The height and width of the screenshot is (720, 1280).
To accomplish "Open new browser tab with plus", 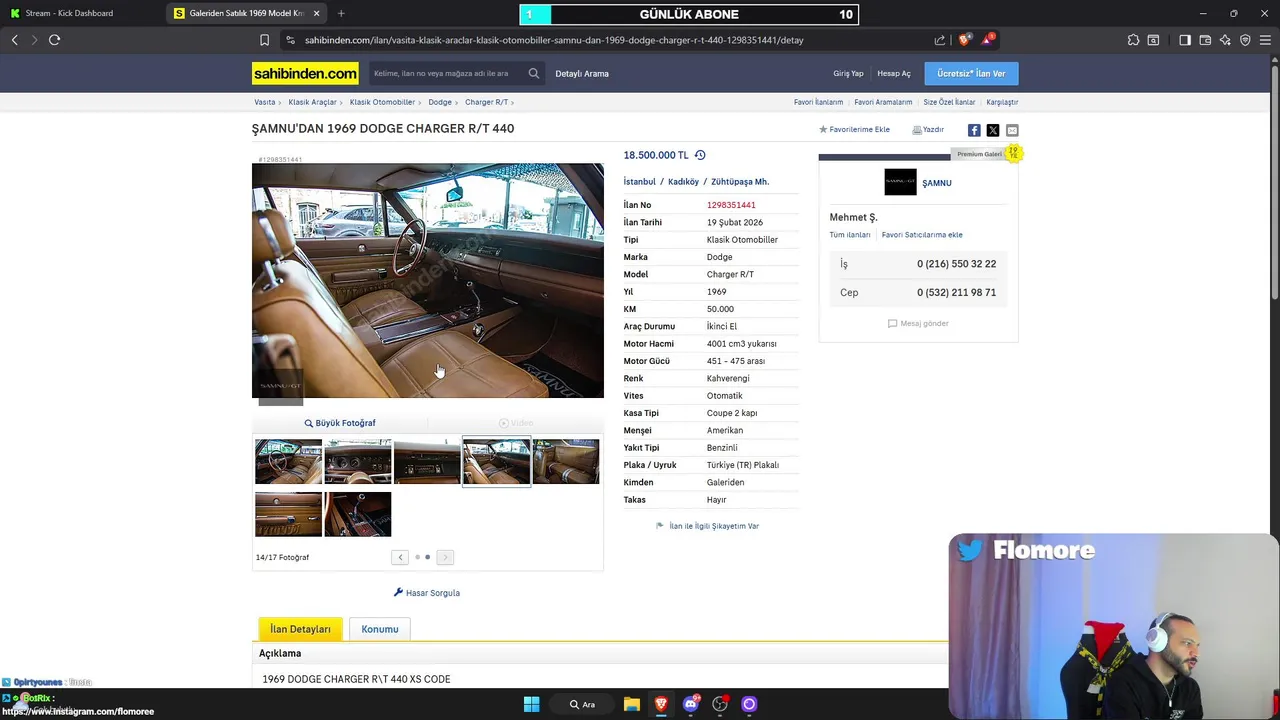I will point(341,13).
